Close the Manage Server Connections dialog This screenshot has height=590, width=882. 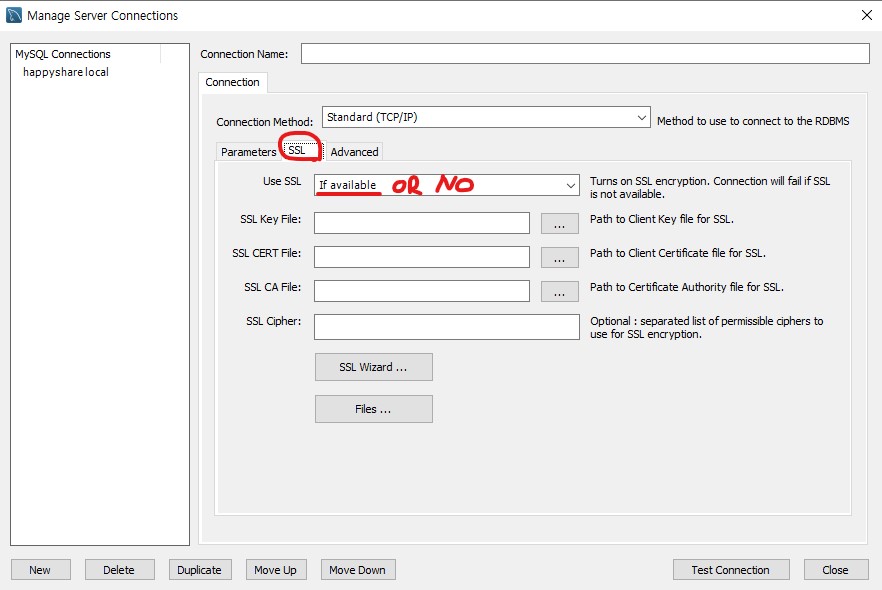click(x=867, y=15)
